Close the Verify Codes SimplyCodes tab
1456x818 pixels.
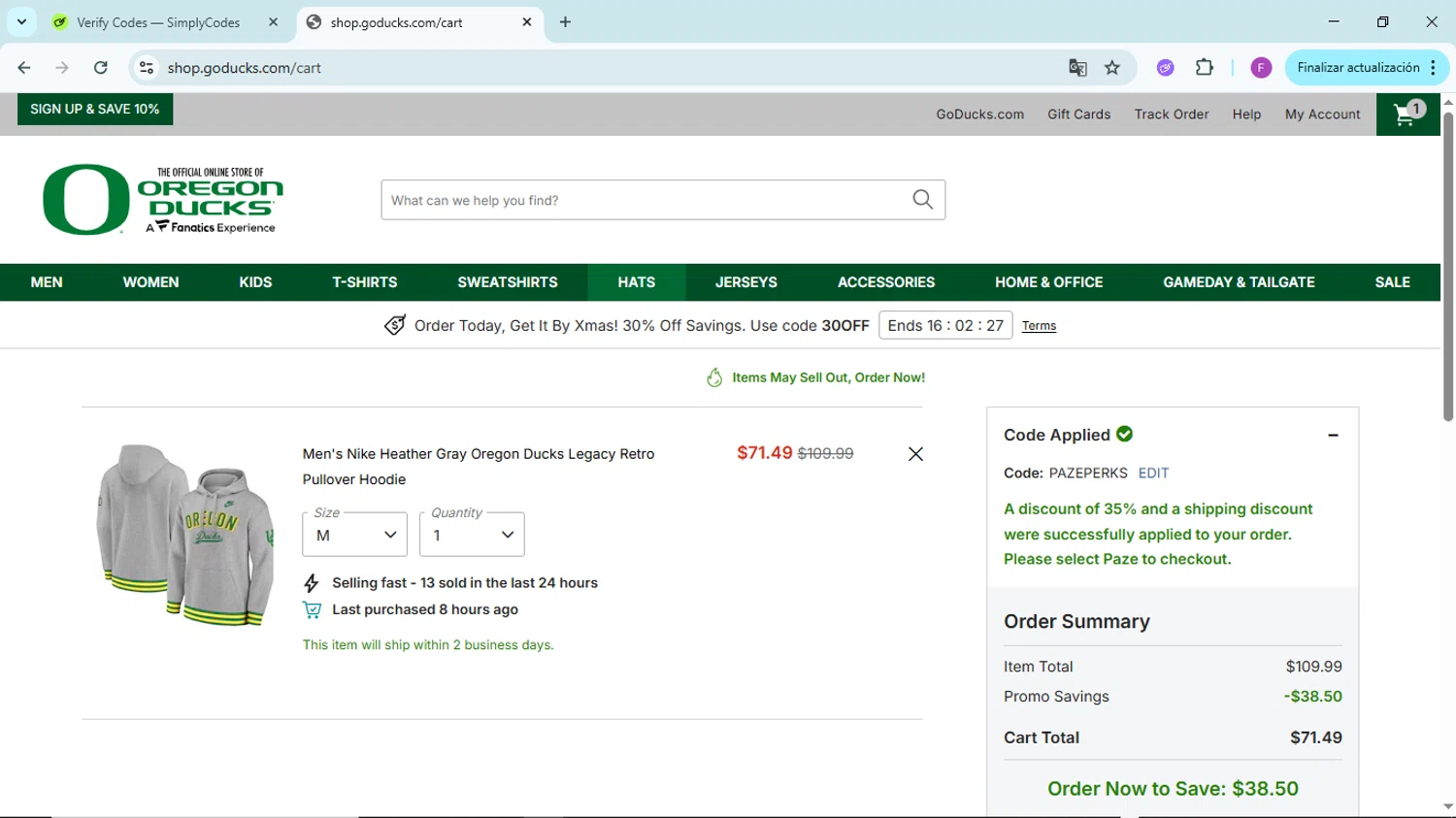pos(274,22)
